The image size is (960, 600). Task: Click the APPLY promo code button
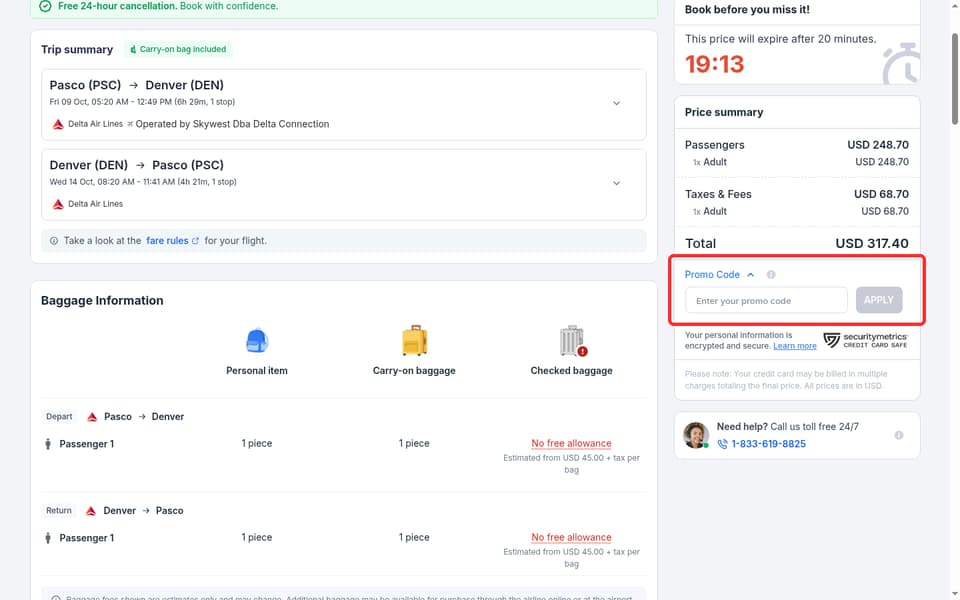(x=879, y=300)
